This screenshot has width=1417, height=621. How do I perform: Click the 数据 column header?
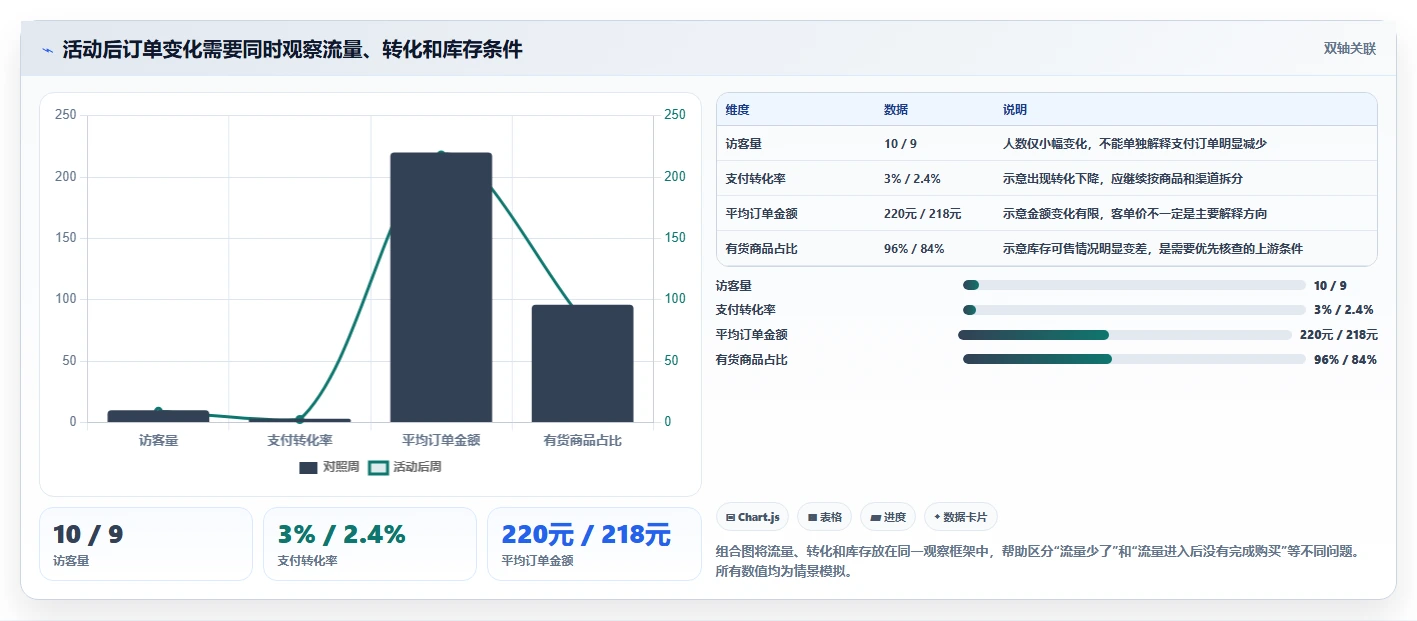[x=896, y=110]
